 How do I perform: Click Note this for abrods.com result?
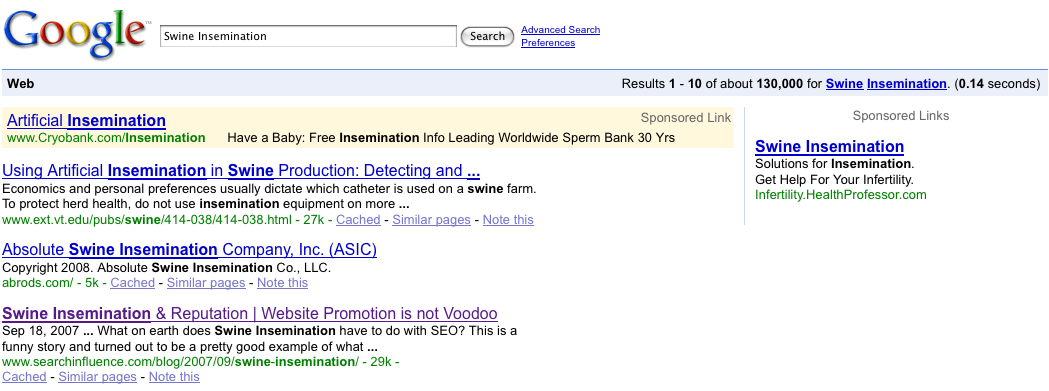282,283
